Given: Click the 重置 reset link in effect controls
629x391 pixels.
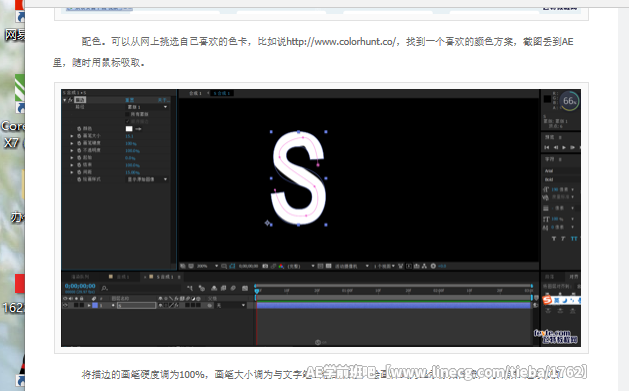Looking at the screenshot, I should pyautogui.click(x=130, y=100).
